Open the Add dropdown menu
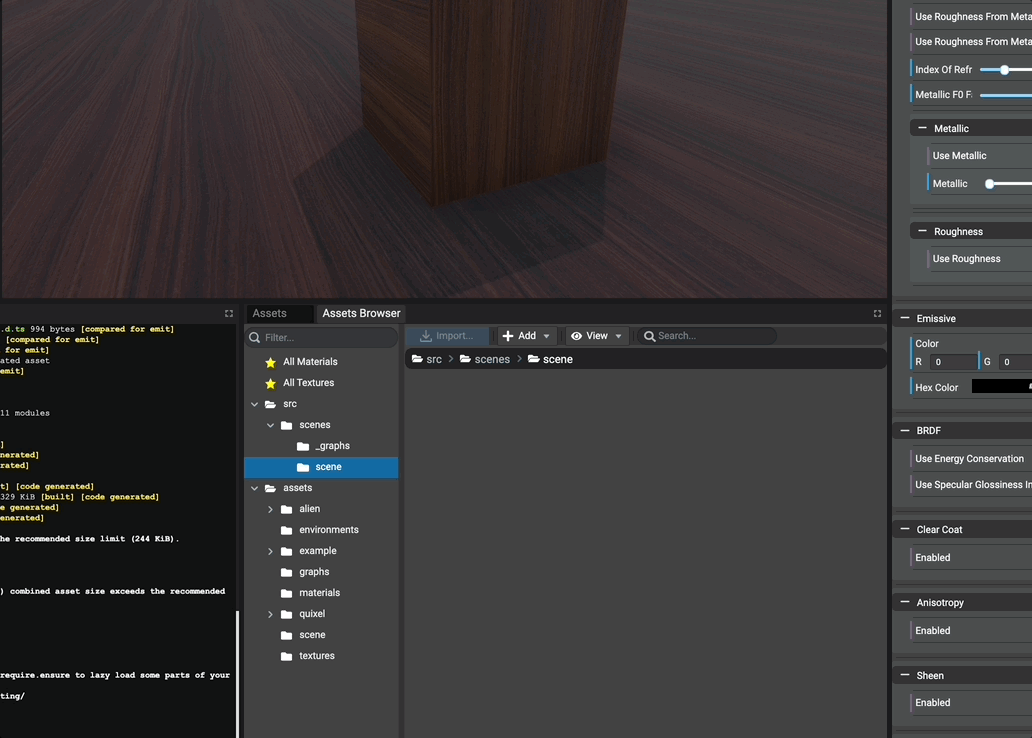 coord(526,336)
